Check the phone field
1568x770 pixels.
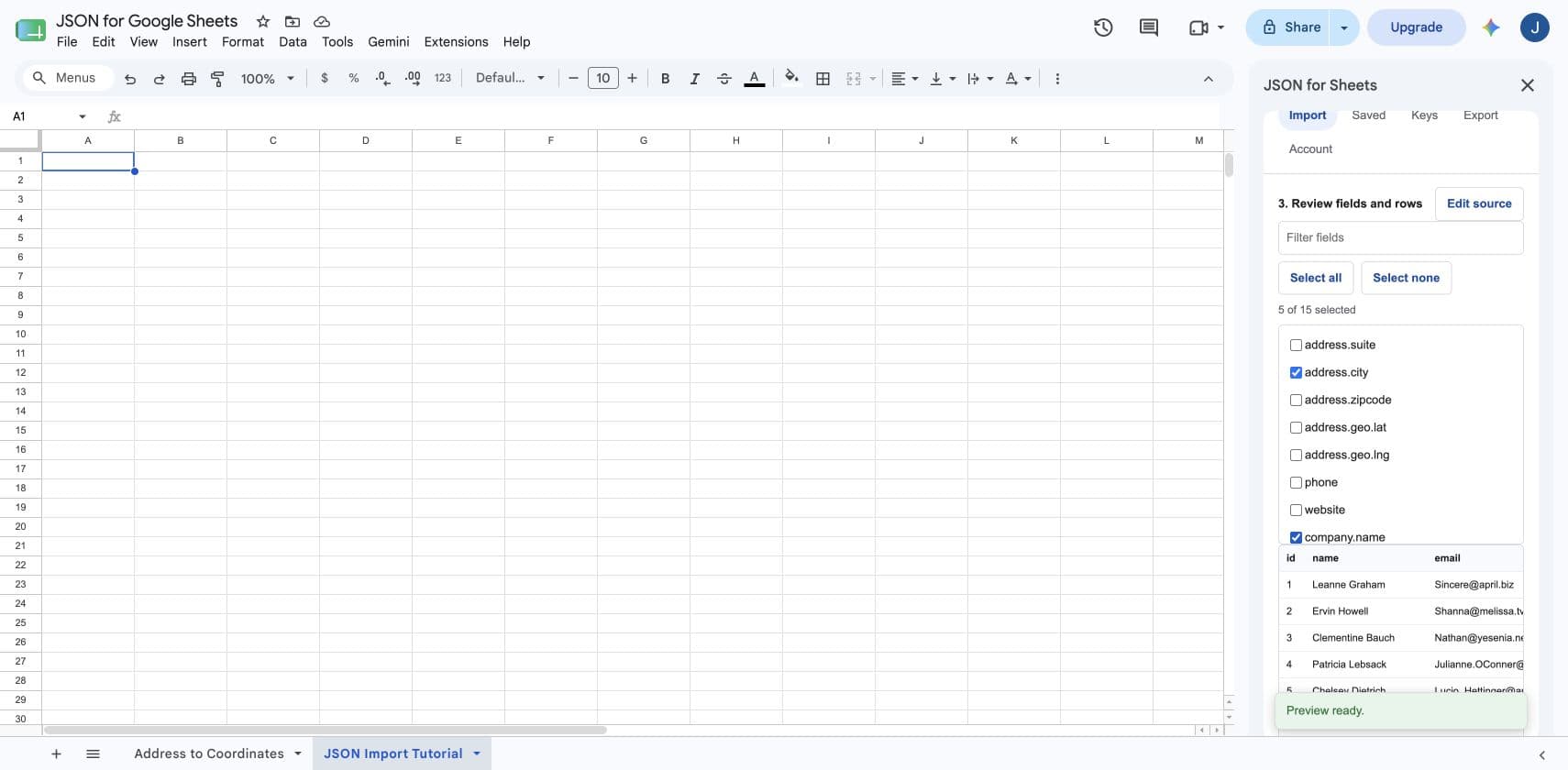(x=1296, y=483)
